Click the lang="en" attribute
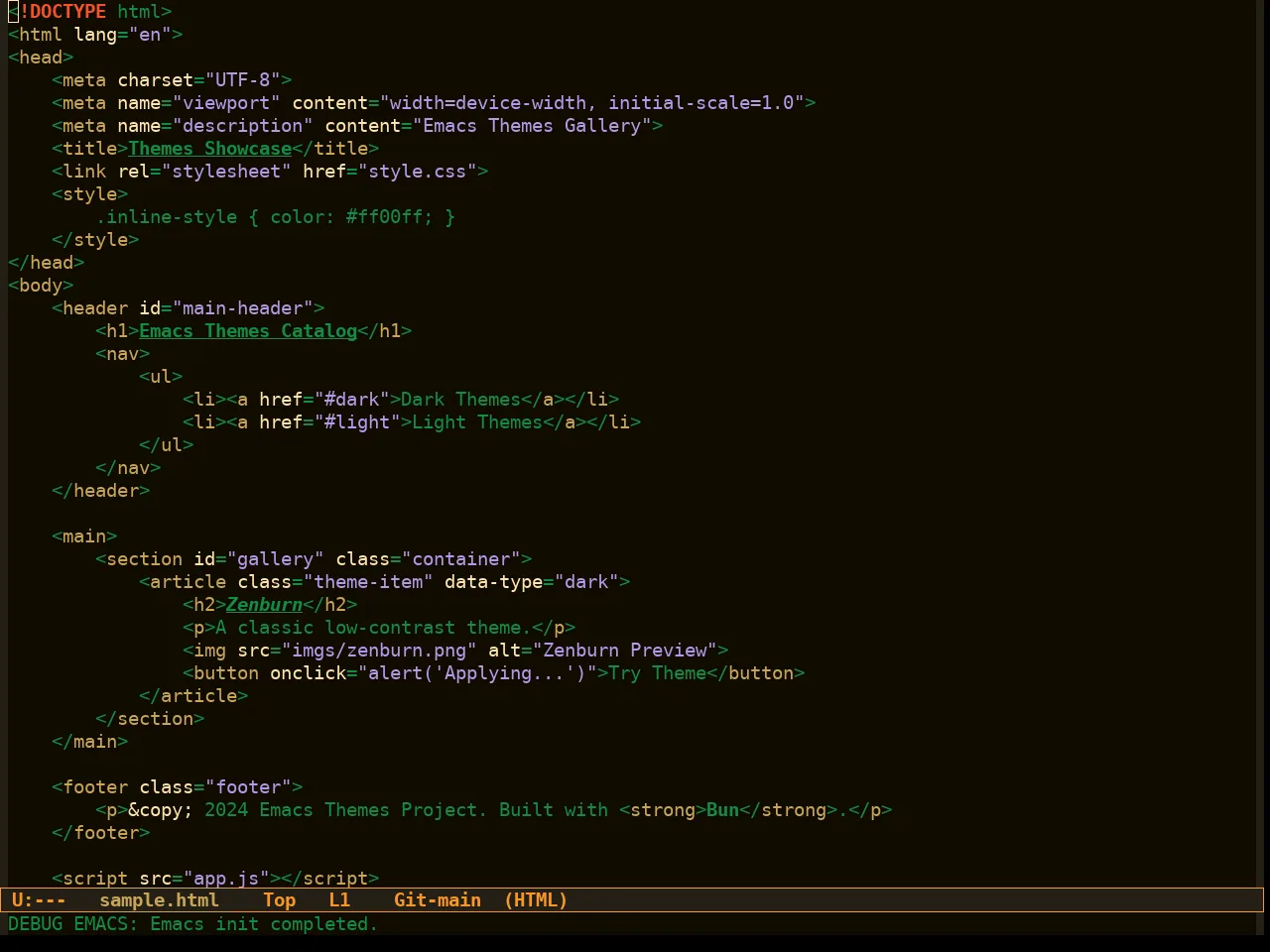Image resolution: width=1270 pixels, height=952 pixels. point(123,35)
